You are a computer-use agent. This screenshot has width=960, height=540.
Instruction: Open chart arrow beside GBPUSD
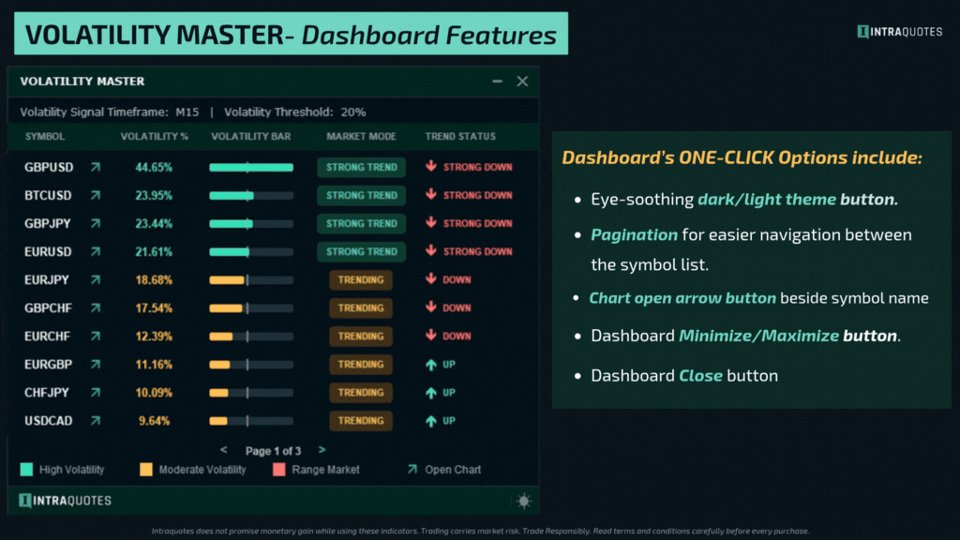click(96, 167)
